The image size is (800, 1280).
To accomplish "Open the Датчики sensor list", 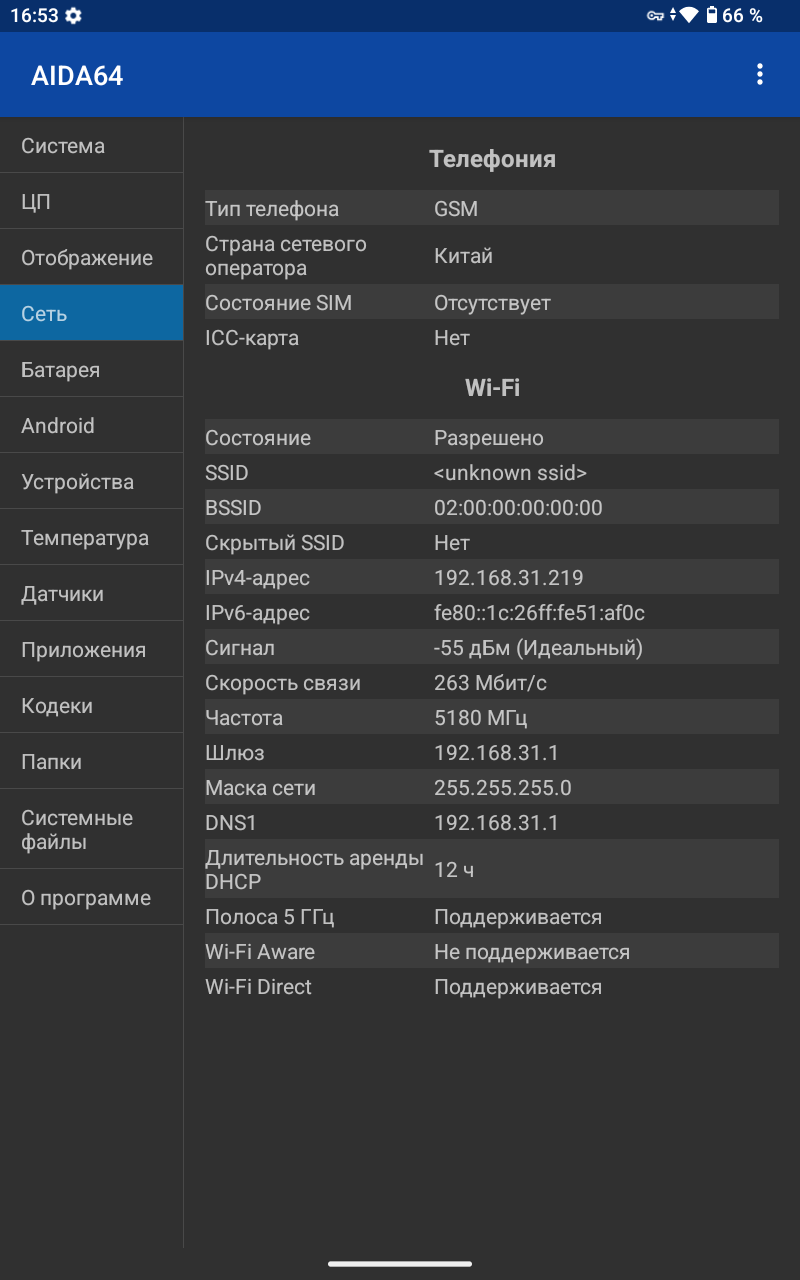I will [91, 594].
